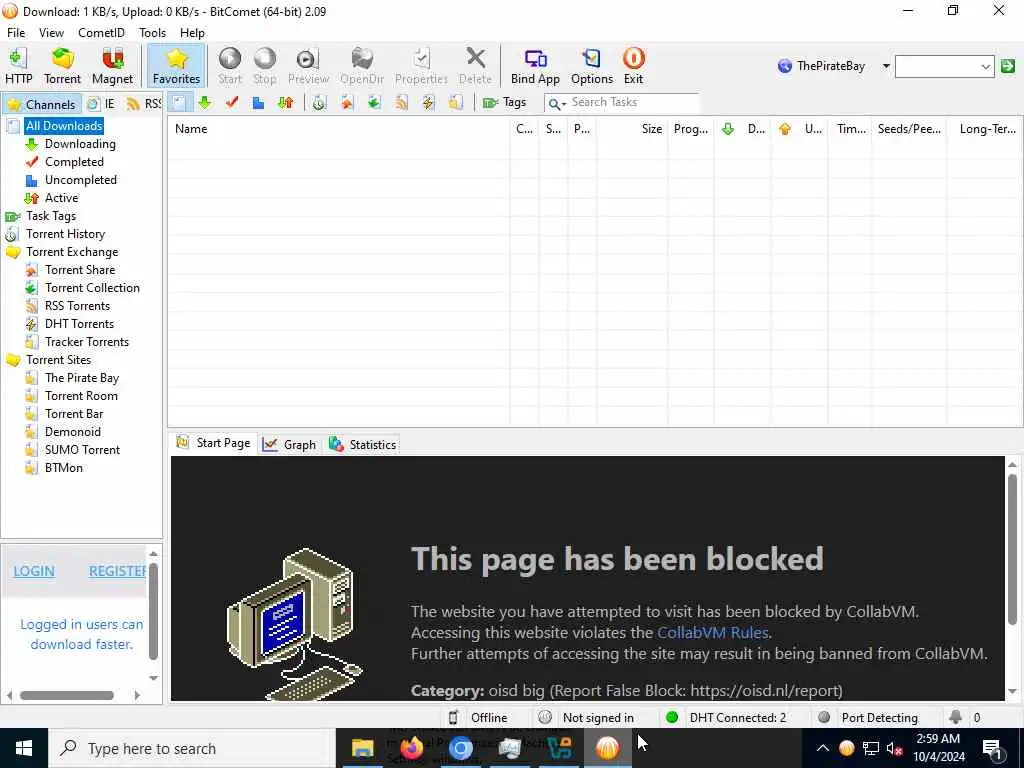Open the File menu

coord(16,33)
